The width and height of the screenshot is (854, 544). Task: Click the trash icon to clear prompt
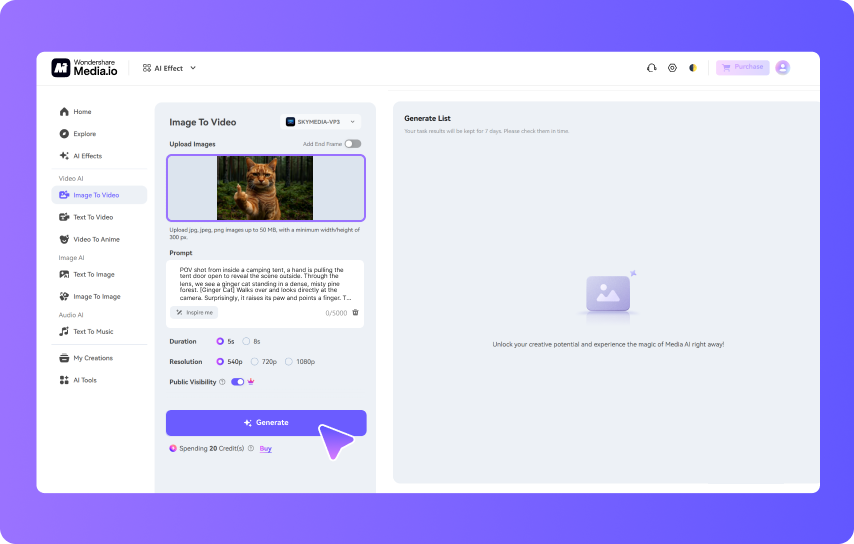pos(356,313)
